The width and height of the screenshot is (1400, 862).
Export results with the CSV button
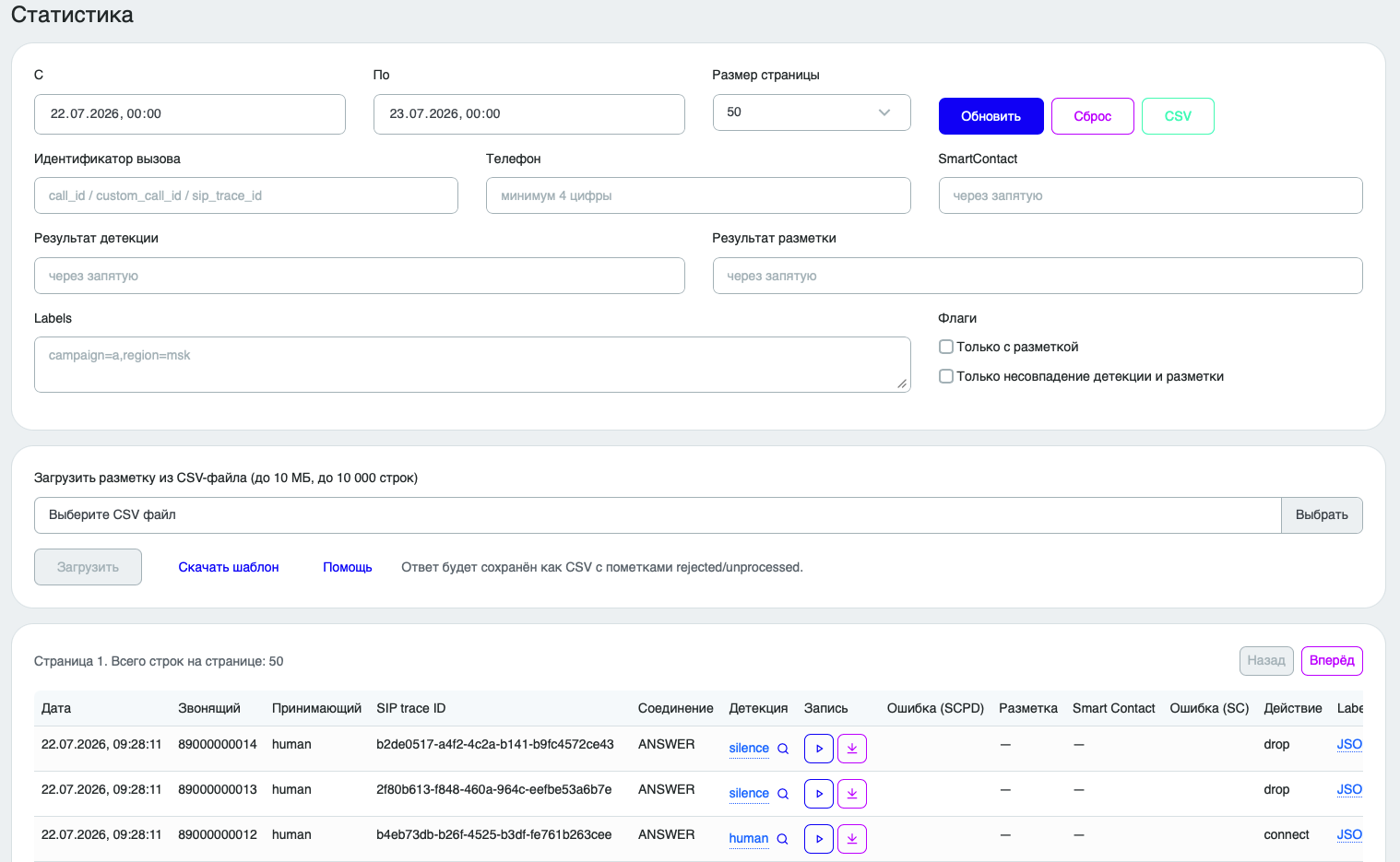point(1178,116)
